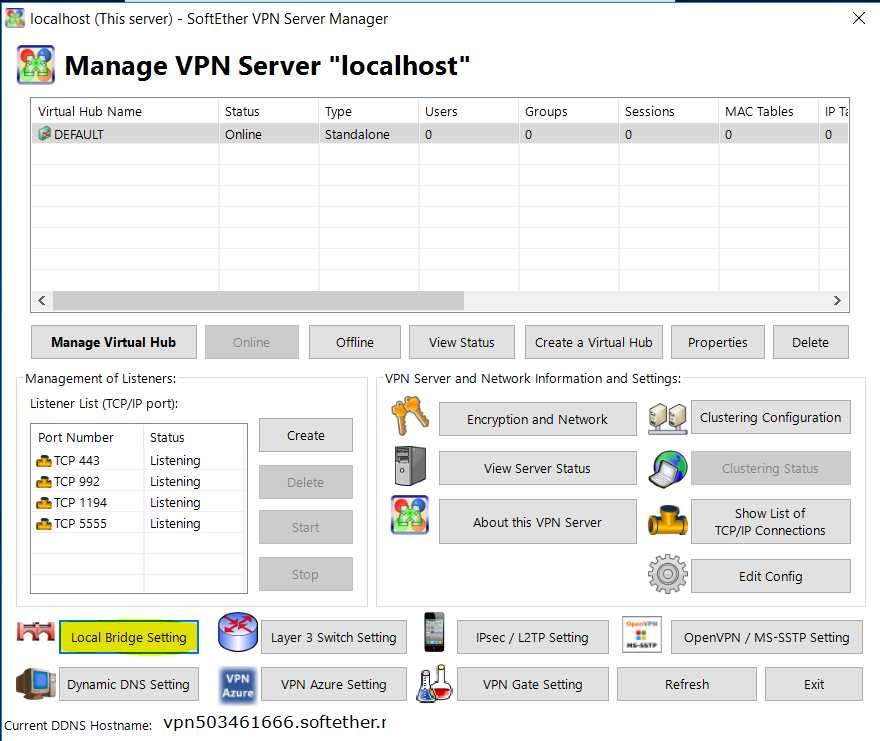880x741 pixels.
Task: Click the View Status button
Action: pyautogui.click(x=461, y=342)
